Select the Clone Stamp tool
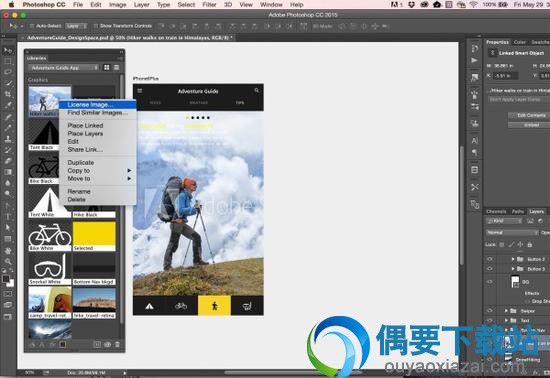Screen dimensions: 550x378 tap(7, 139)
